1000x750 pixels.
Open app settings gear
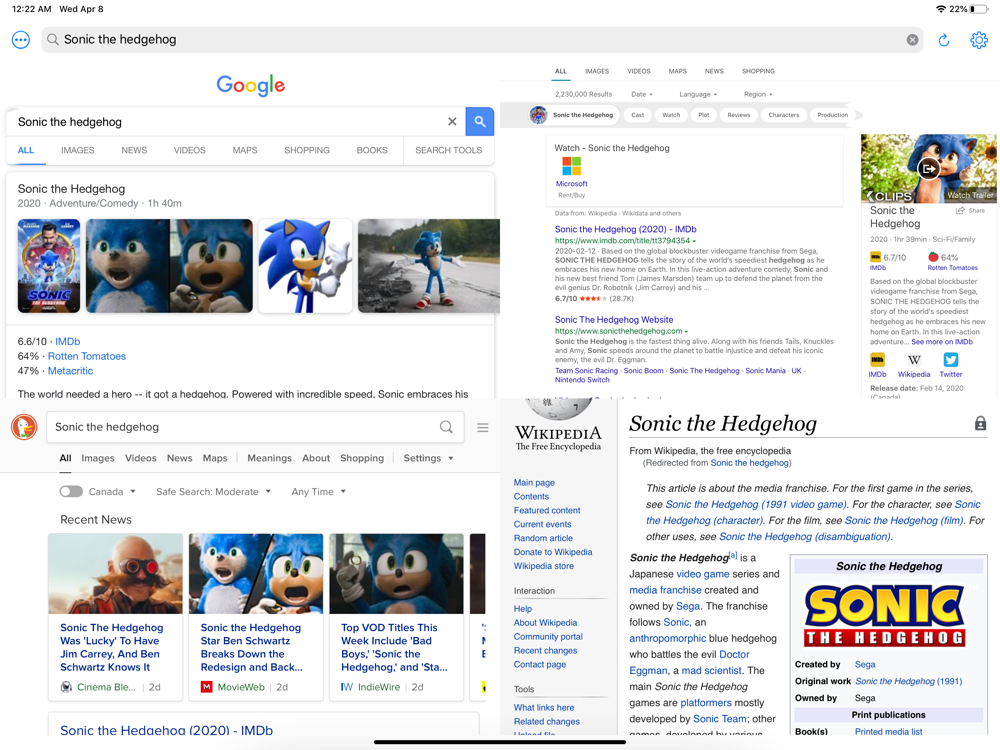click(979, 40)
